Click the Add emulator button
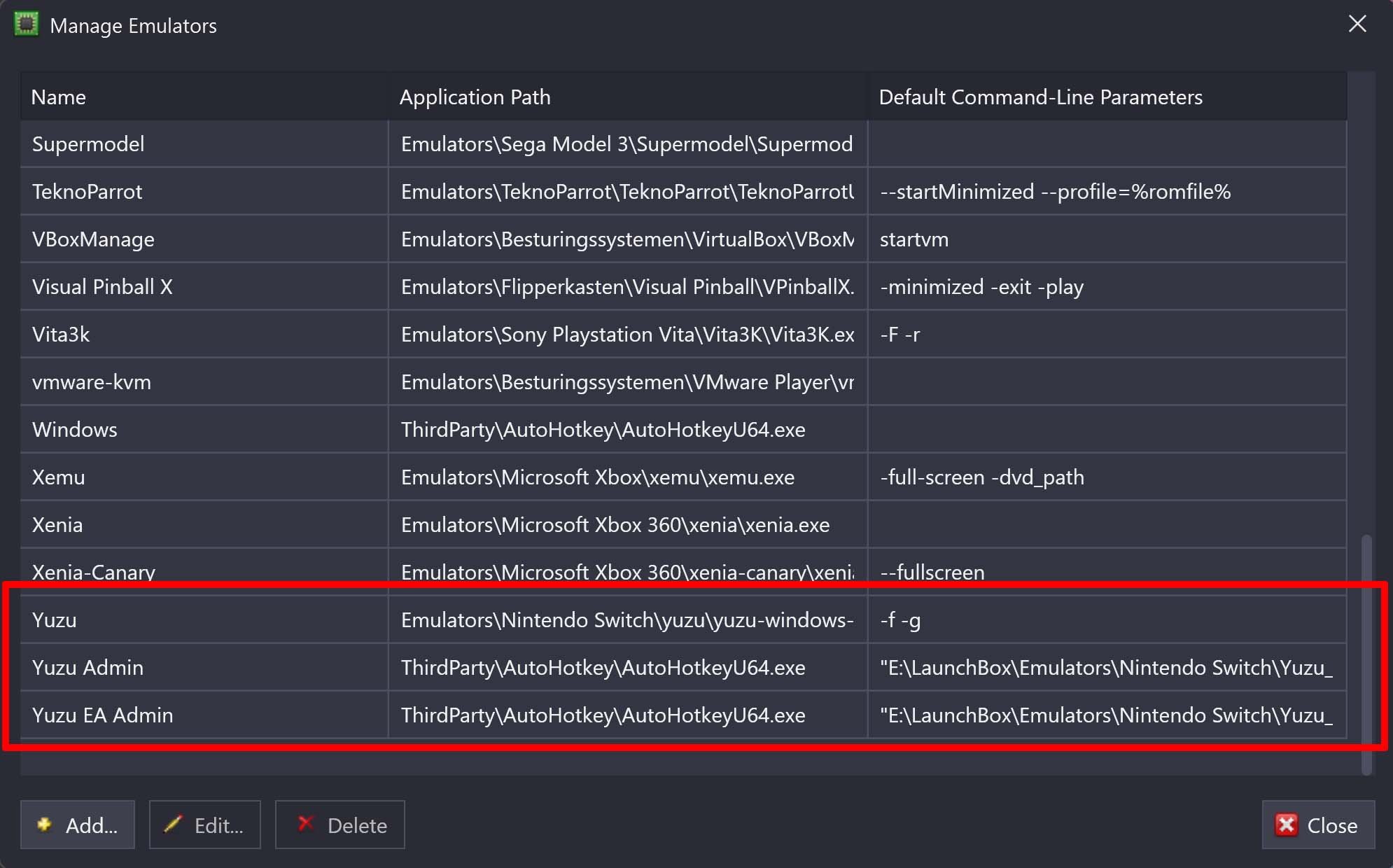Image resolution: width=1393 pixels, height=868 pixels. pyautogui.click(x=77, y=825)
